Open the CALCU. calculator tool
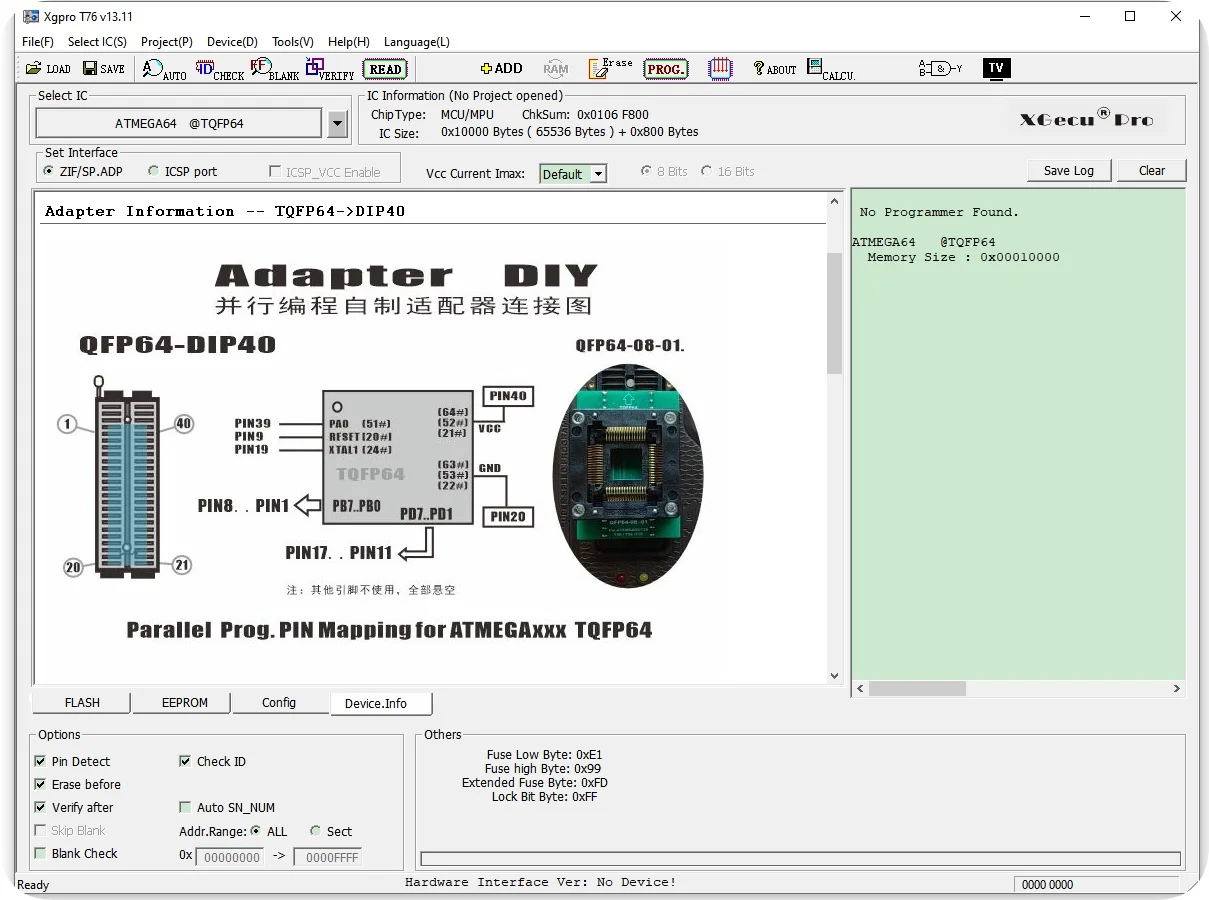Screen dimensions: 1209x900 [x=830, y=69]
